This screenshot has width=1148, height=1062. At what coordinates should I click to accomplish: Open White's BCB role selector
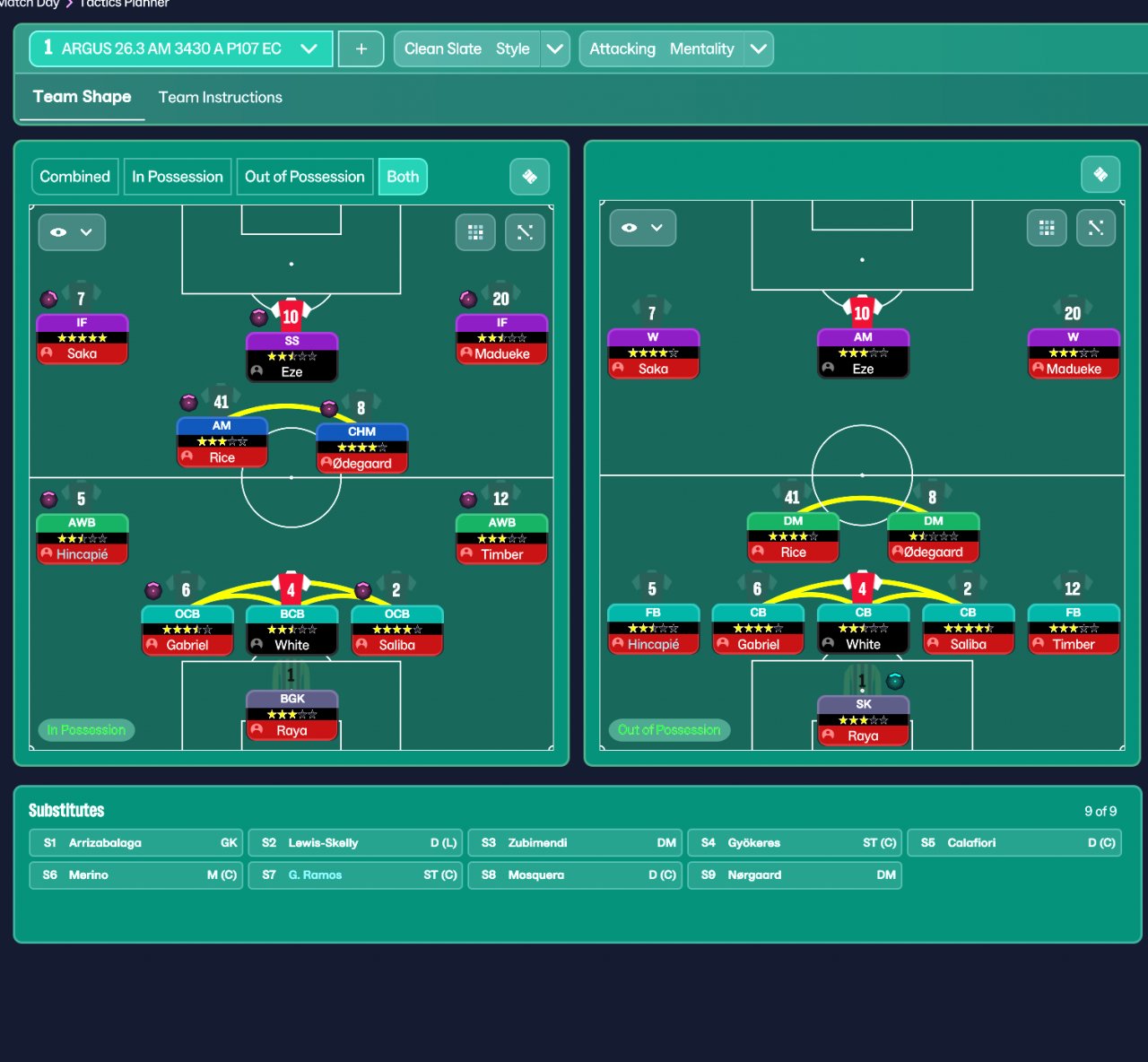tap(292, 614)
